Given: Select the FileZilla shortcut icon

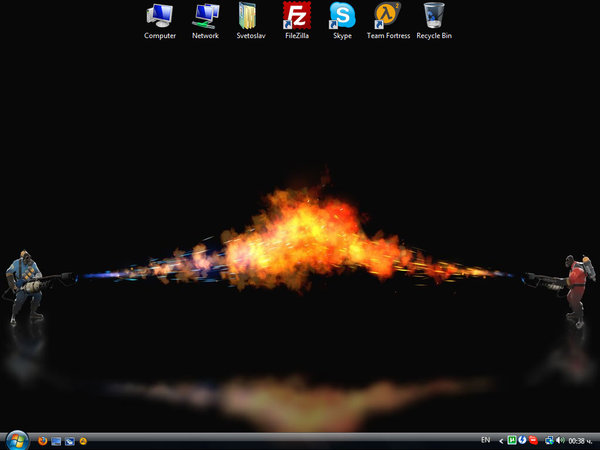Looking at the screenshot, I should tap(297, 21).
